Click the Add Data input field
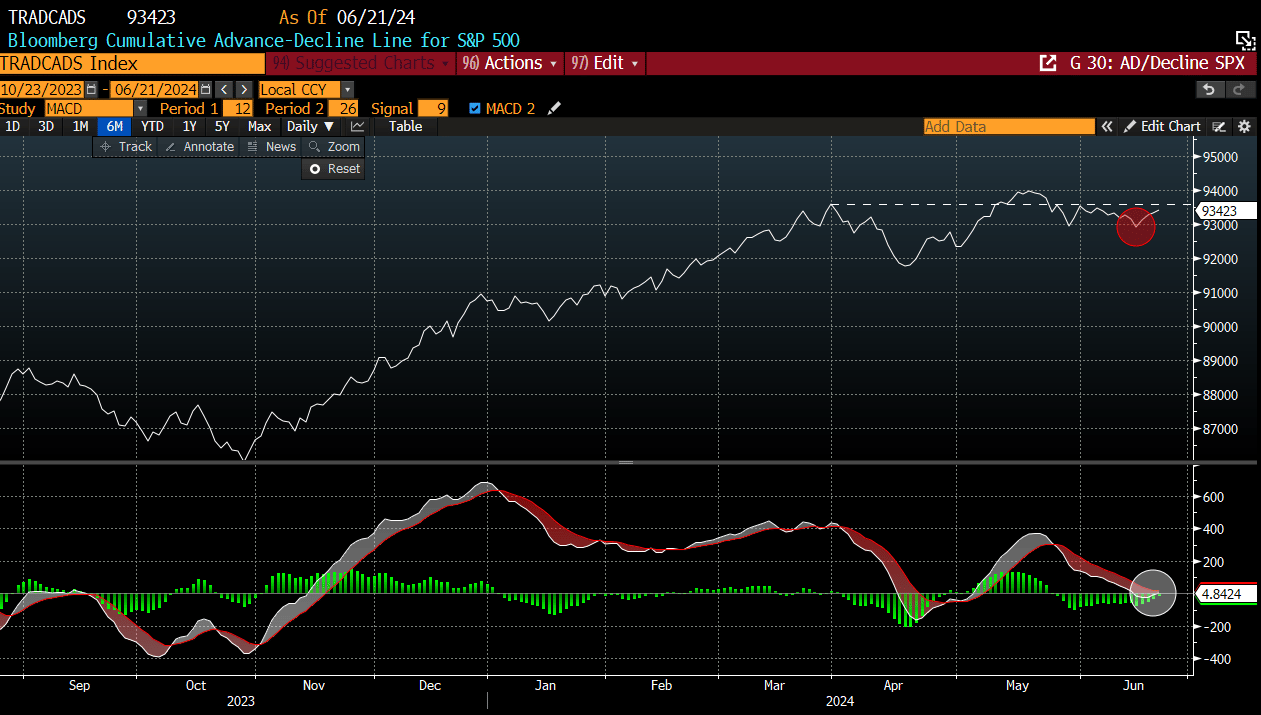 click(x=1008, y=127)
